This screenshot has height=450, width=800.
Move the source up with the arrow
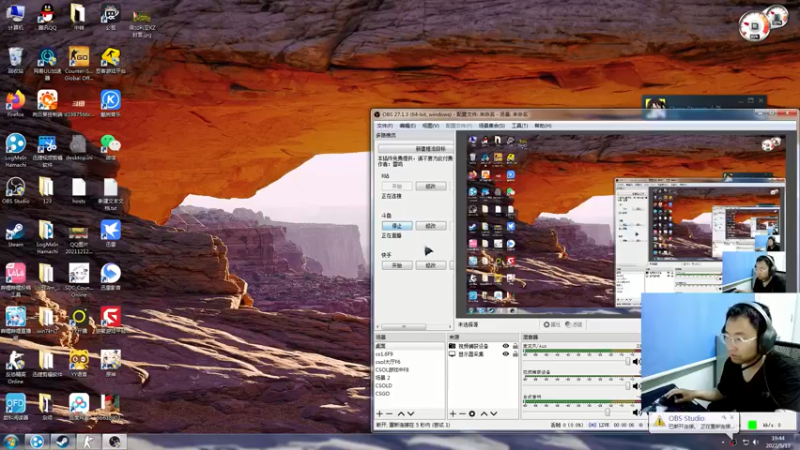click(484, 414)
